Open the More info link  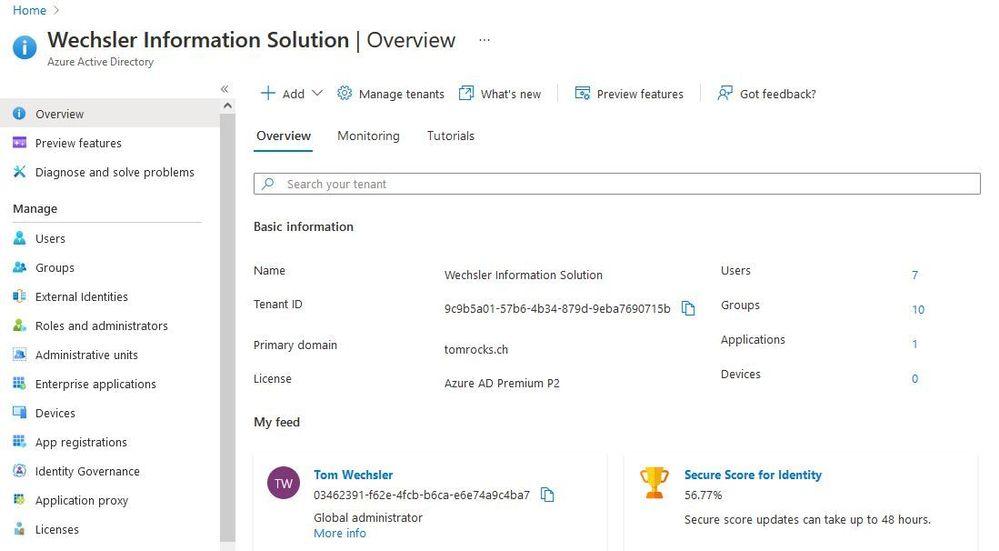[x=340, y=534]
